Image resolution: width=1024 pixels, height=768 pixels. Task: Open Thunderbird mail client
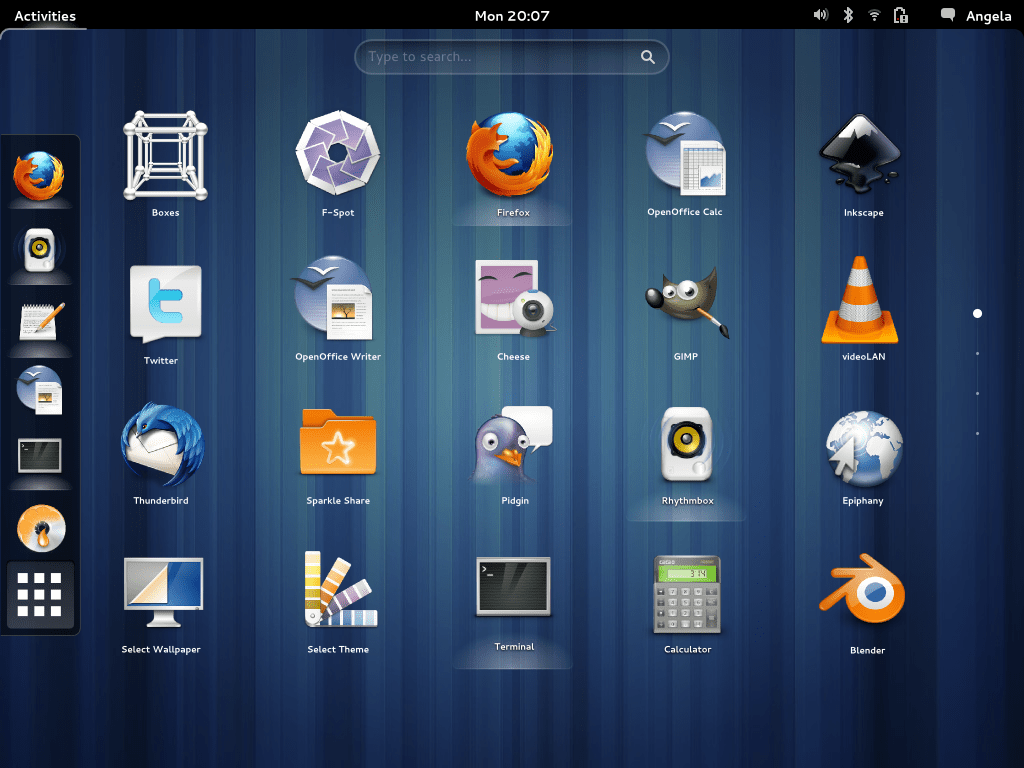pos(163,444)
